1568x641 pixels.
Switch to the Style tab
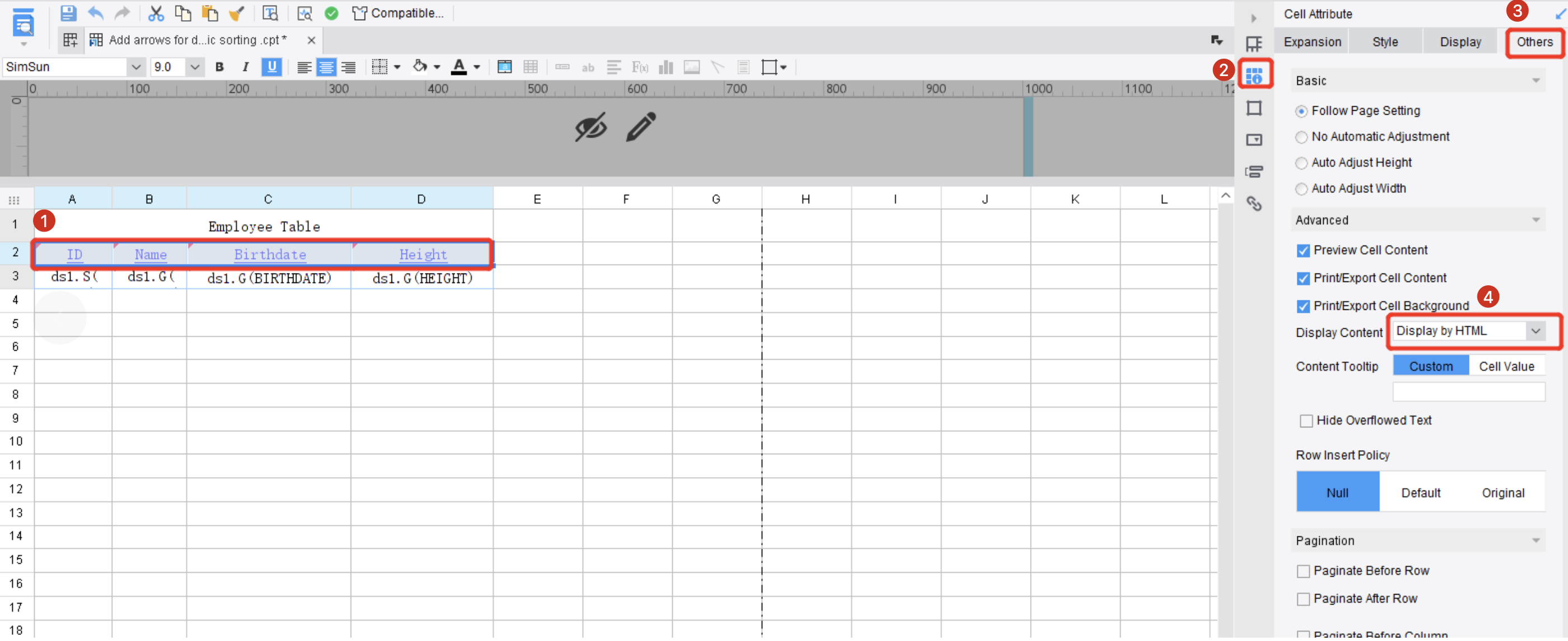pos(1385,42)
